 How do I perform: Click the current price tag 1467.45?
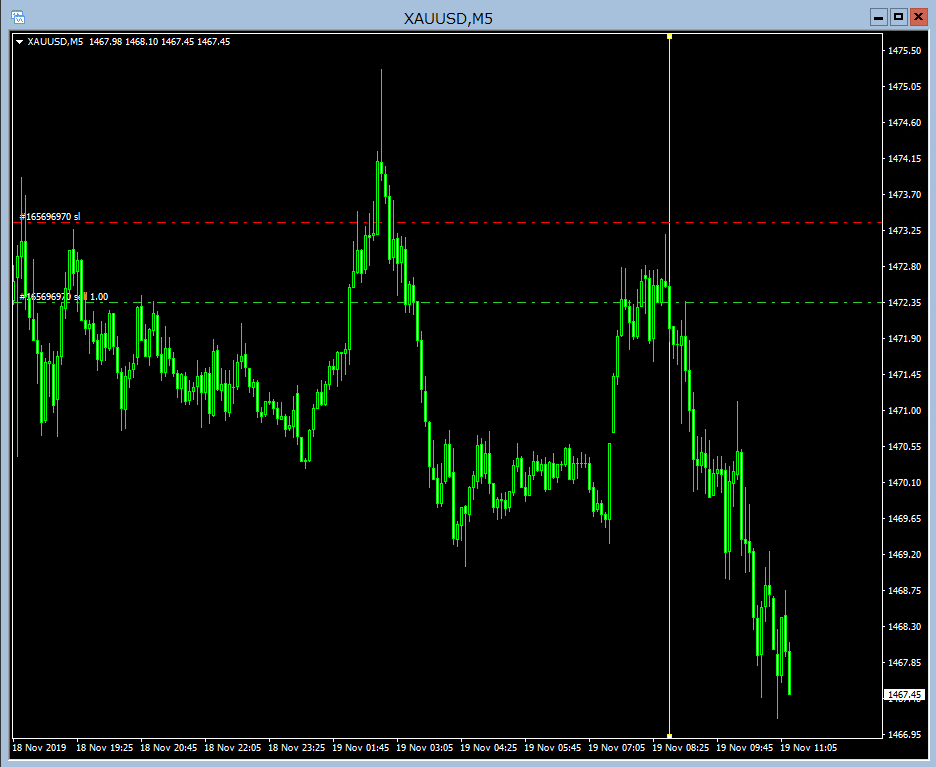pyautogui.click(x=904, y=695)
